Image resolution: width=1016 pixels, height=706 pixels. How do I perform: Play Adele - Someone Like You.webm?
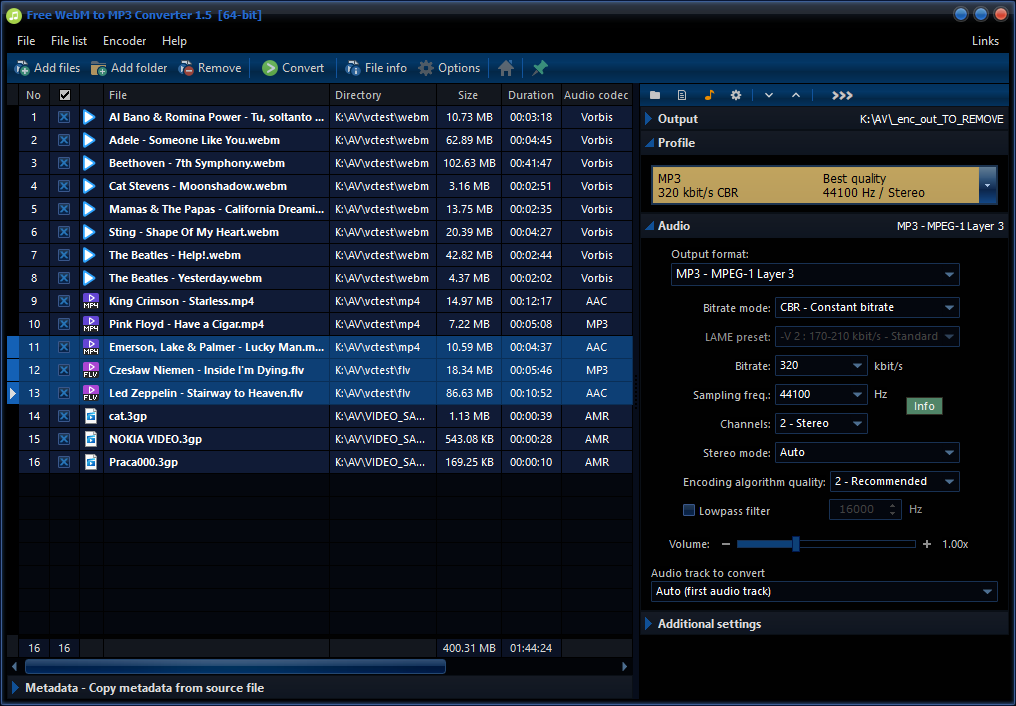(x=89, y=140)
